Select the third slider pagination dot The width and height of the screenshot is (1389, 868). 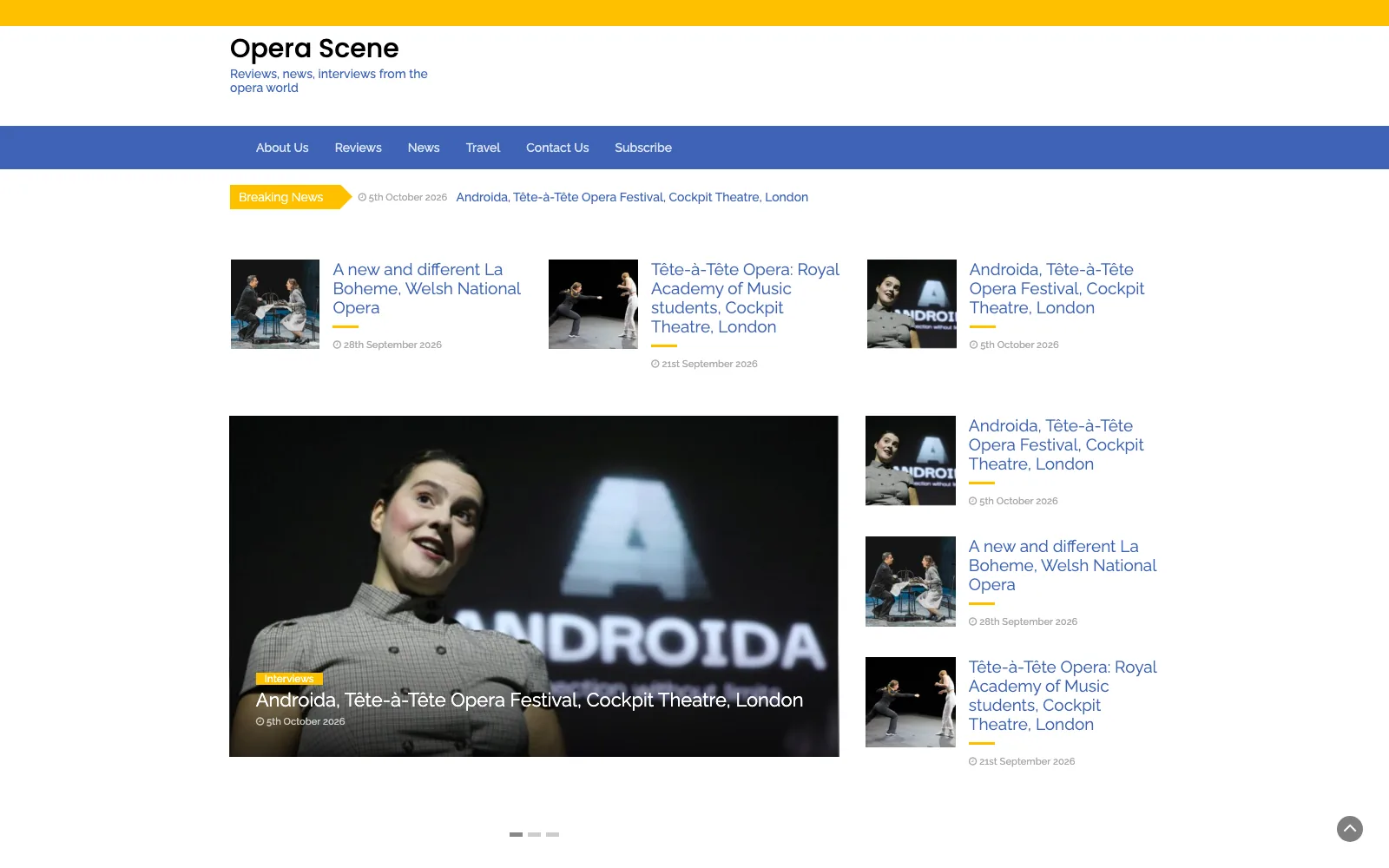pos(552,834)
